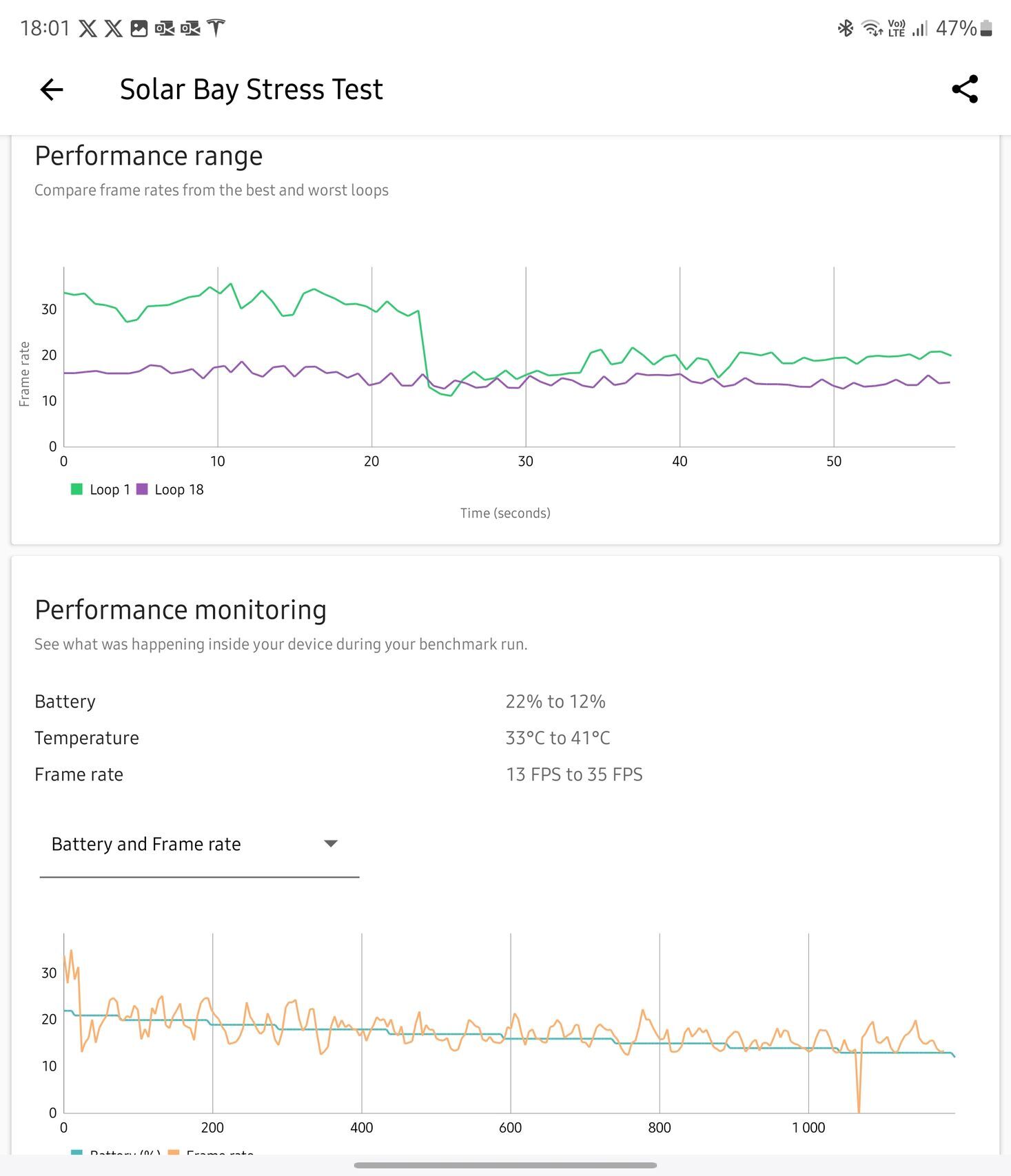
Task: Open the Battery and Frame rate dropdown
Action: tap(198, 844)
